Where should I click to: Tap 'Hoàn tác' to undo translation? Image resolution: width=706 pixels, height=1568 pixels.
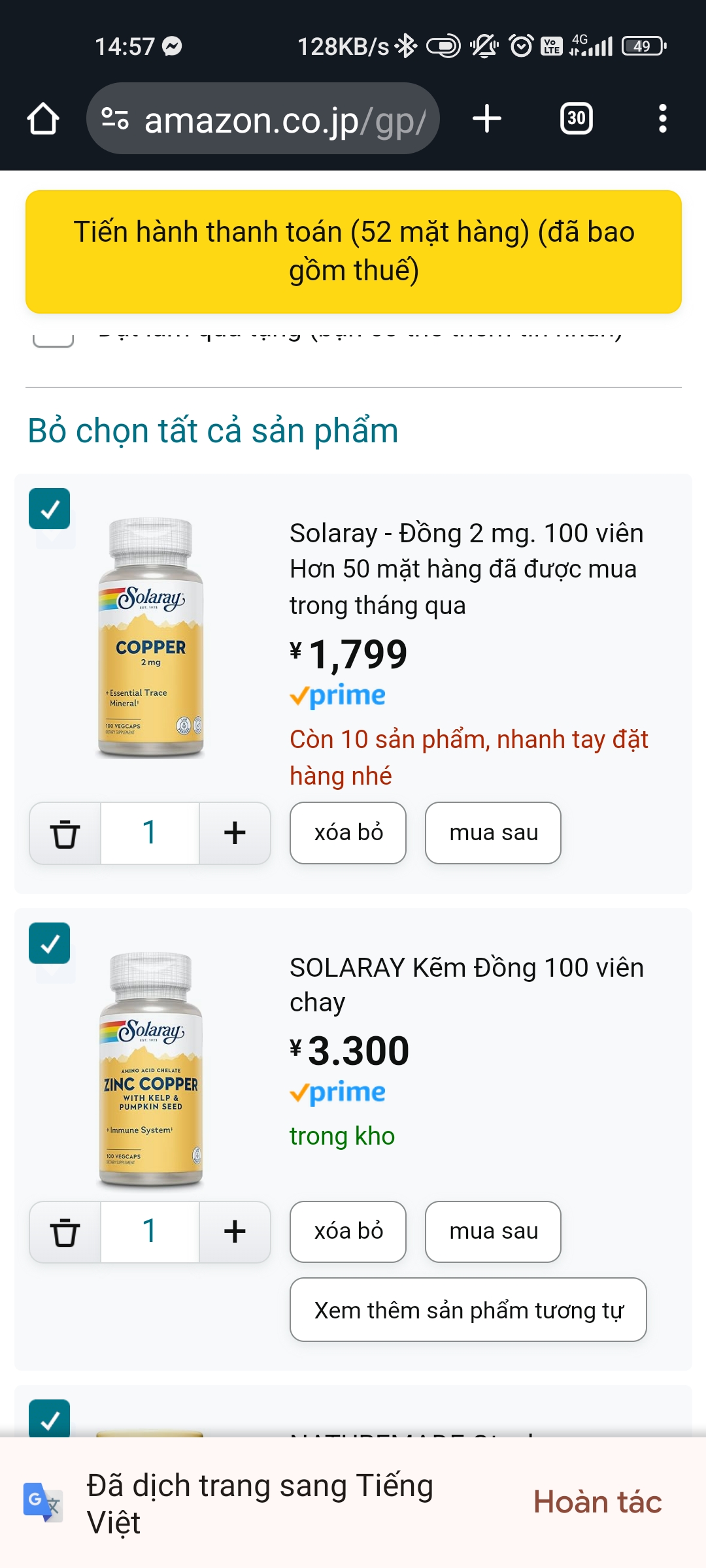(x=597, y=1502)
